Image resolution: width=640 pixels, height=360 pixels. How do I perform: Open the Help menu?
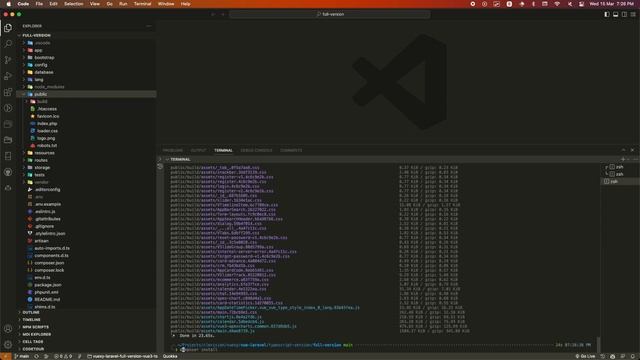coord(185,4)
